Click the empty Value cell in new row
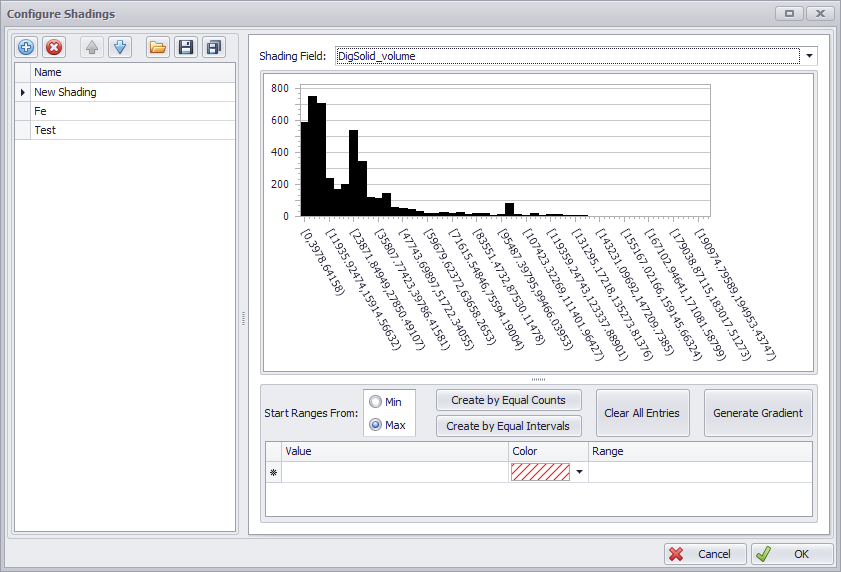 coord(395,472)
